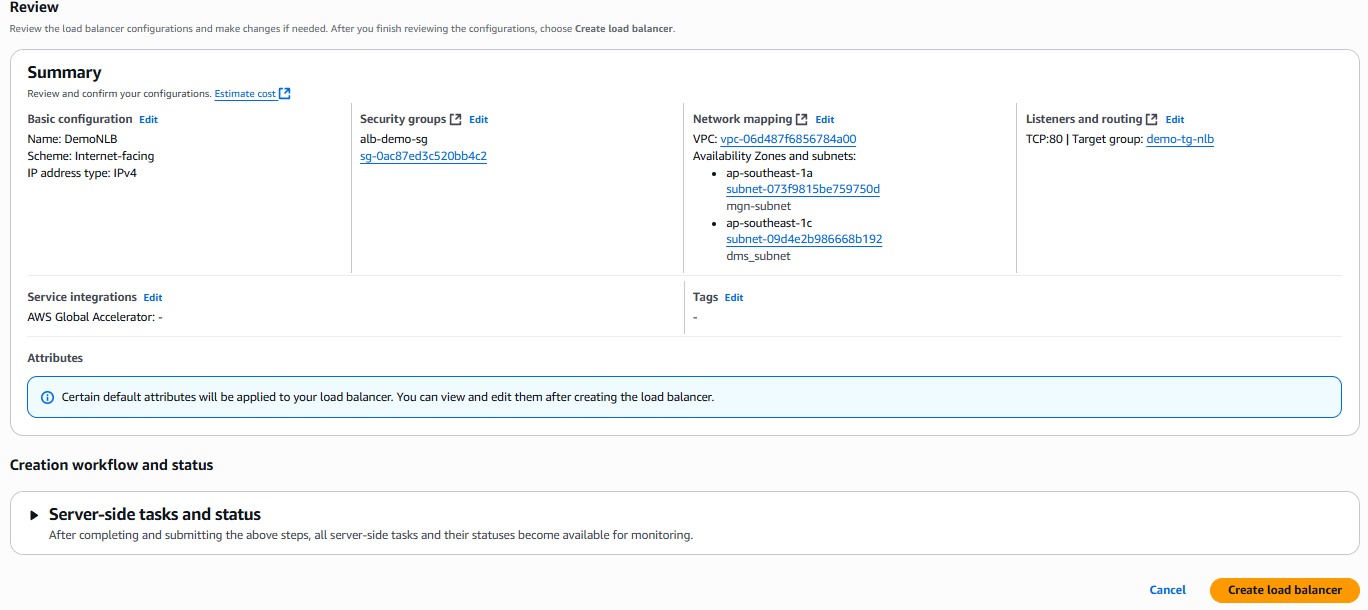Screen dimensions: 1368x610
Task: Click external link icon next to Network mapping
Action: pos(802,119)
